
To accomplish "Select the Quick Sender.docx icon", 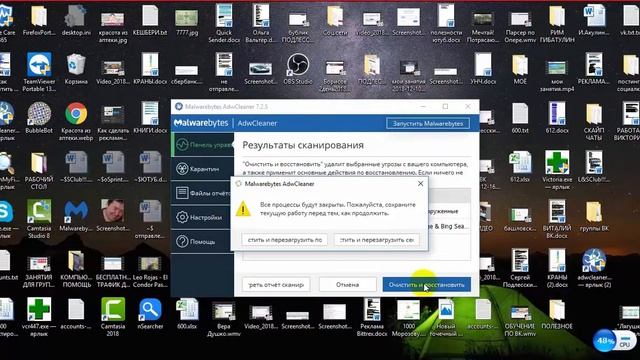I will 224,24.
